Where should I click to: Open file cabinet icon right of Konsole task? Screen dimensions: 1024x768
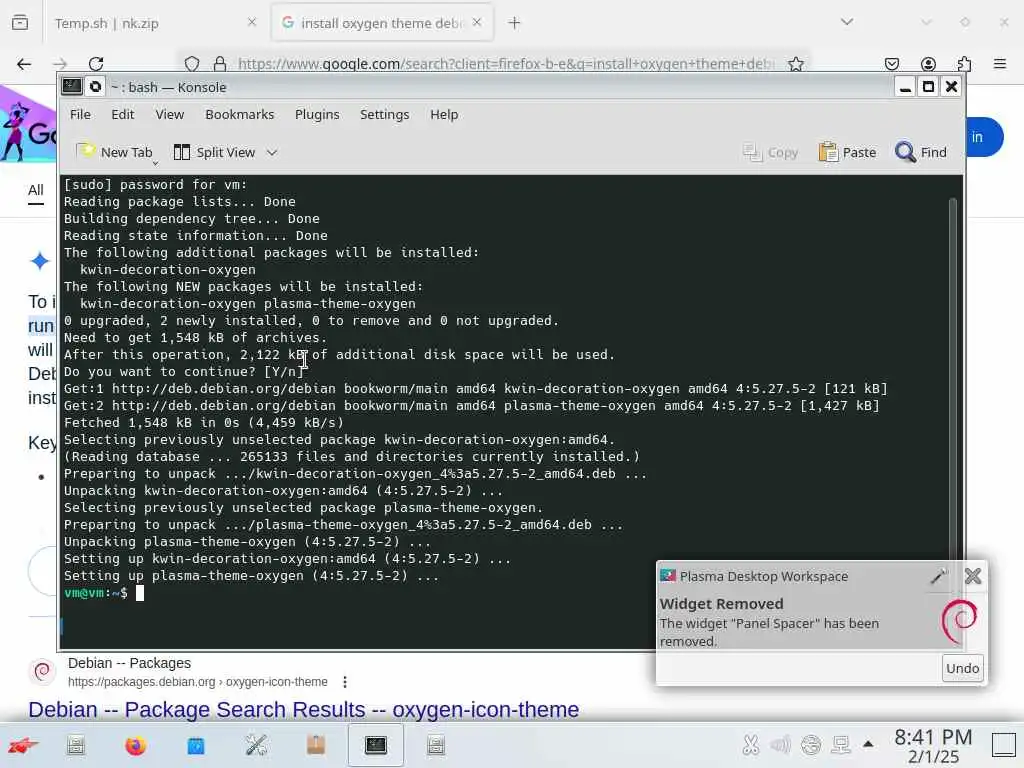tap(436, 745)
